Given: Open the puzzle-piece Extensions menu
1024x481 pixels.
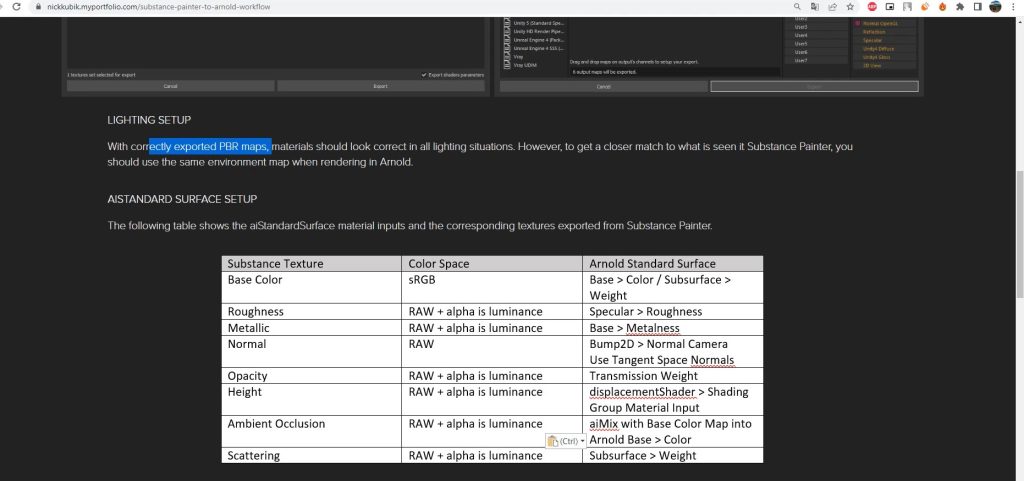Looking at the screenshot, I should [x=960, y=7].
